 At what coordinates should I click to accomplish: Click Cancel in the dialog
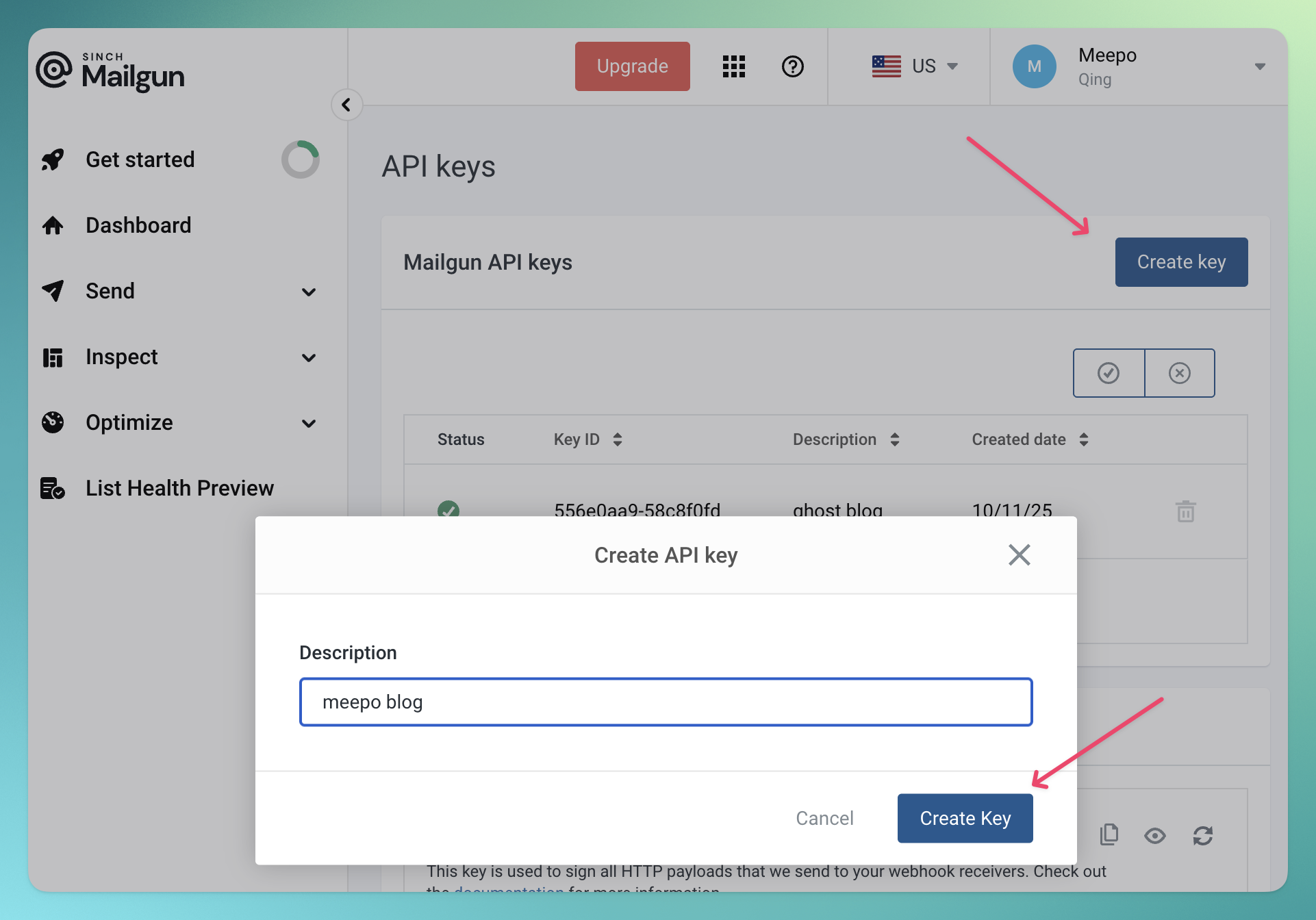pos(824,818)
